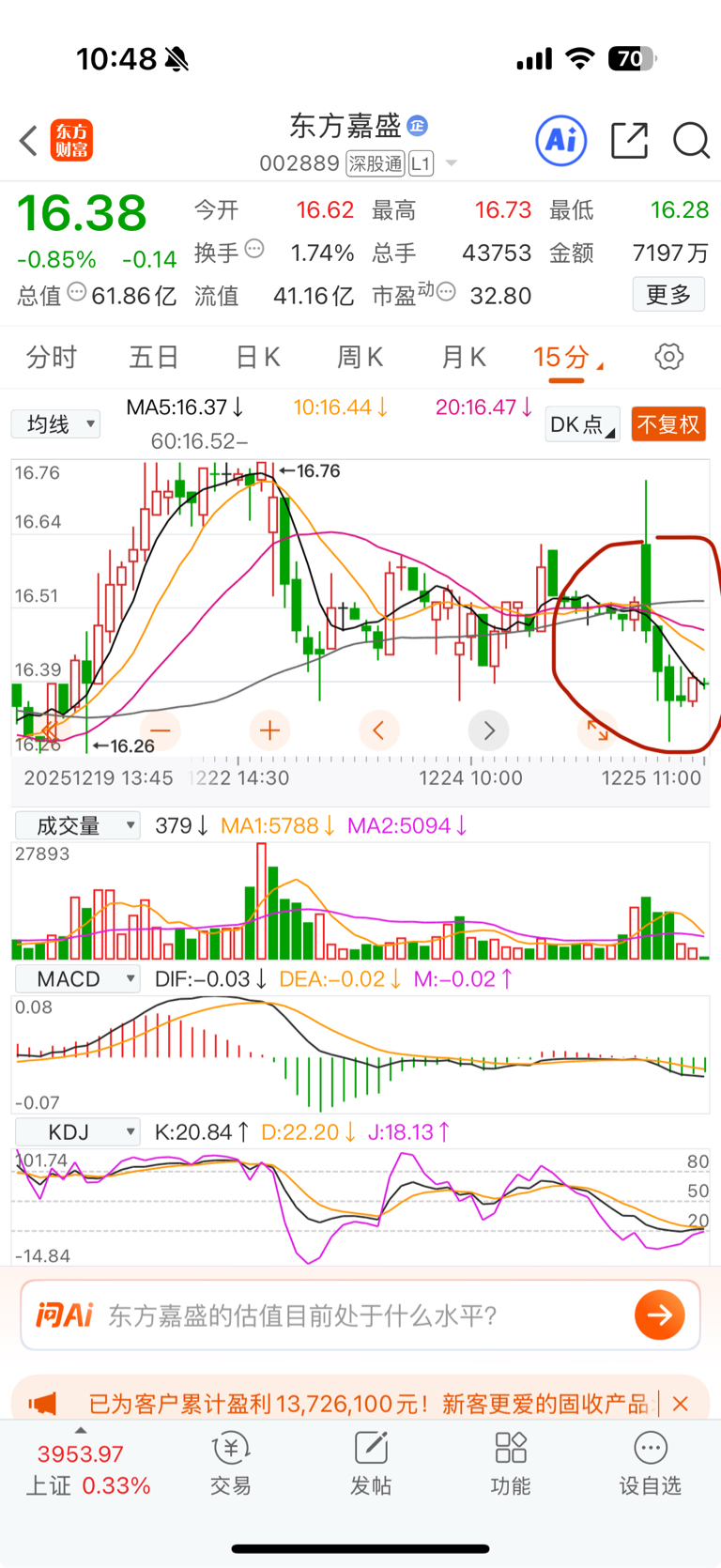Zoom out chart with minus icon
The image size is (721, 1568).
click(x=161, y=730)
